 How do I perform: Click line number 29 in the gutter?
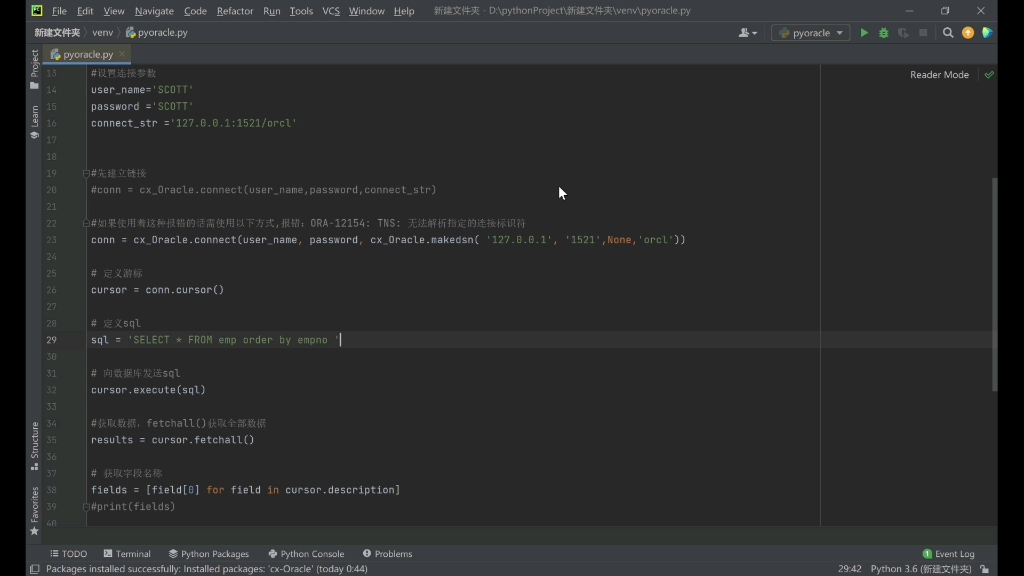pos(51,339)
